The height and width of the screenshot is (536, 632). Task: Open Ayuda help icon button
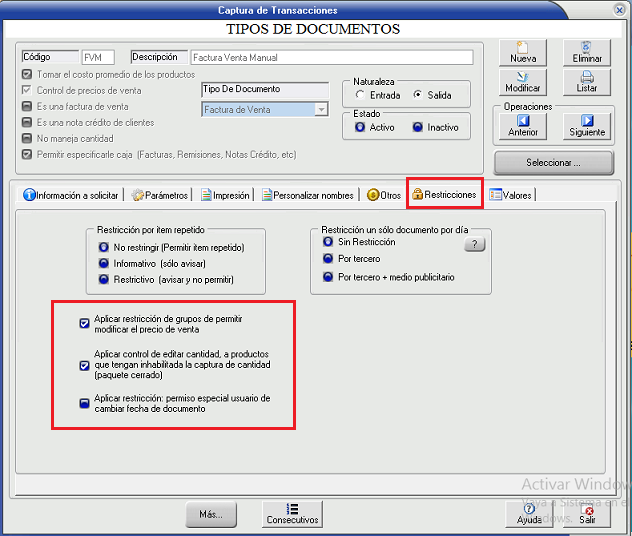point(529,514)
